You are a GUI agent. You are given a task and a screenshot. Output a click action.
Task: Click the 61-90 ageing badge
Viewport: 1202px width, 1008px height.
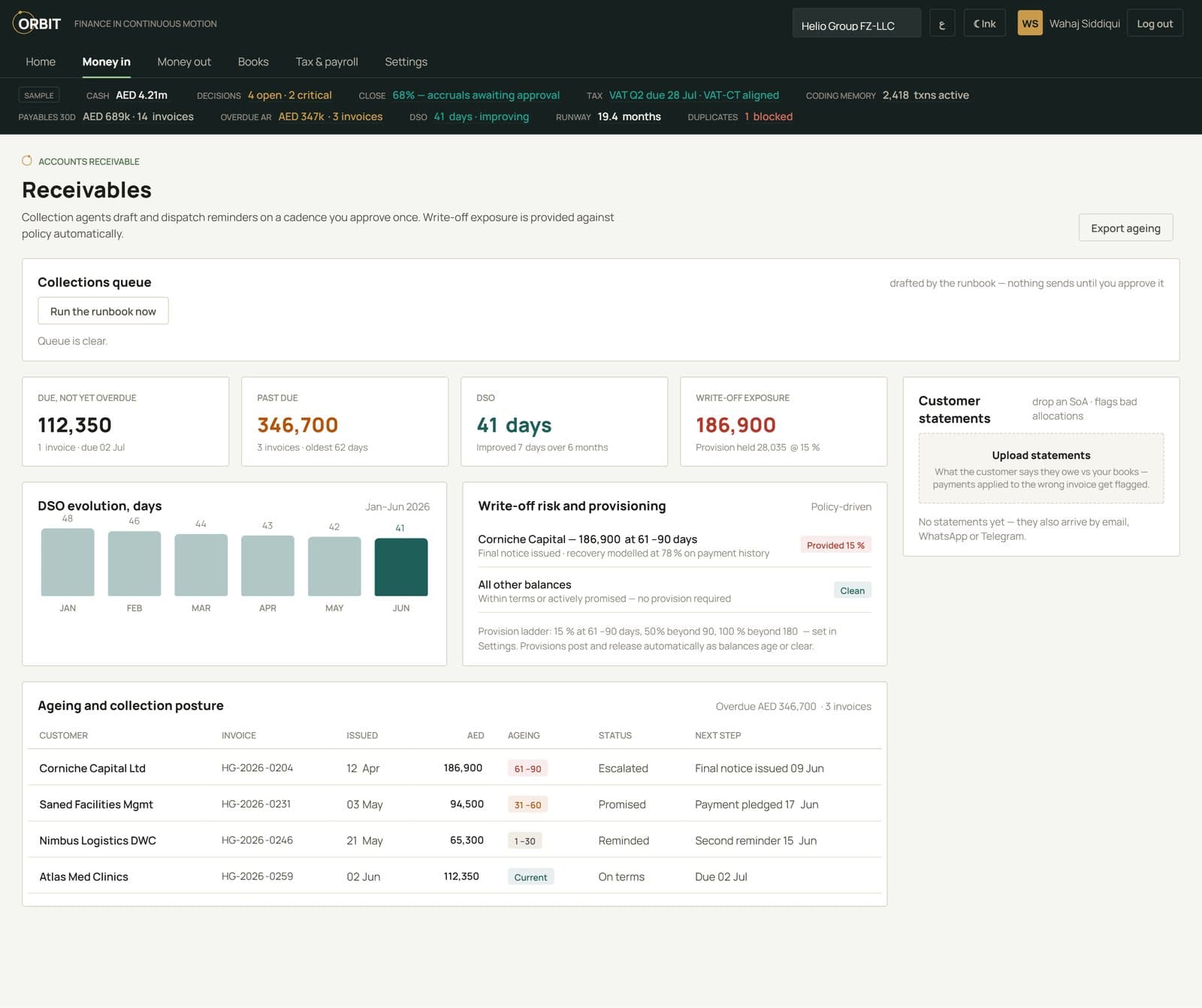pyautogui.click(x=527, y=768)
